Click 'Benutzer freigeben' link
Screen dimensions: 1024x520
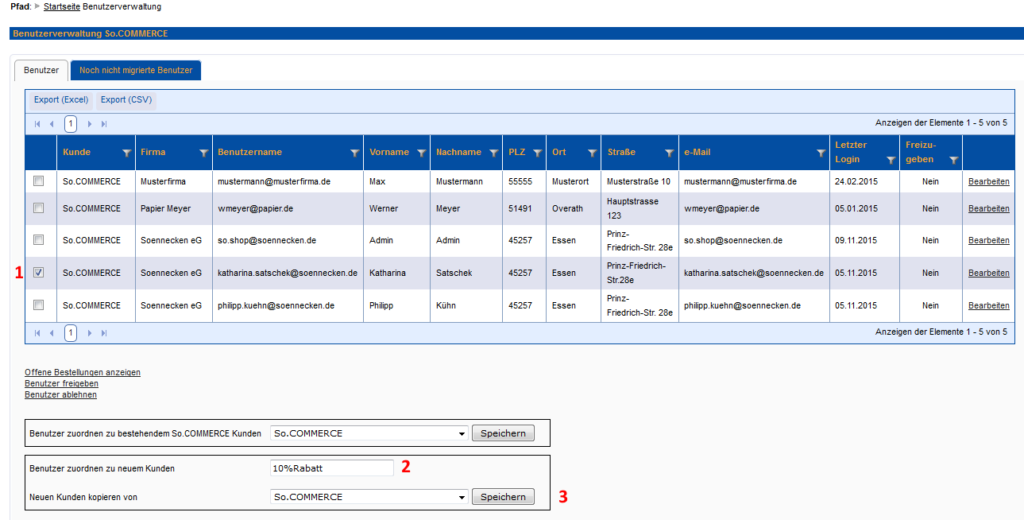coord(61,383)
